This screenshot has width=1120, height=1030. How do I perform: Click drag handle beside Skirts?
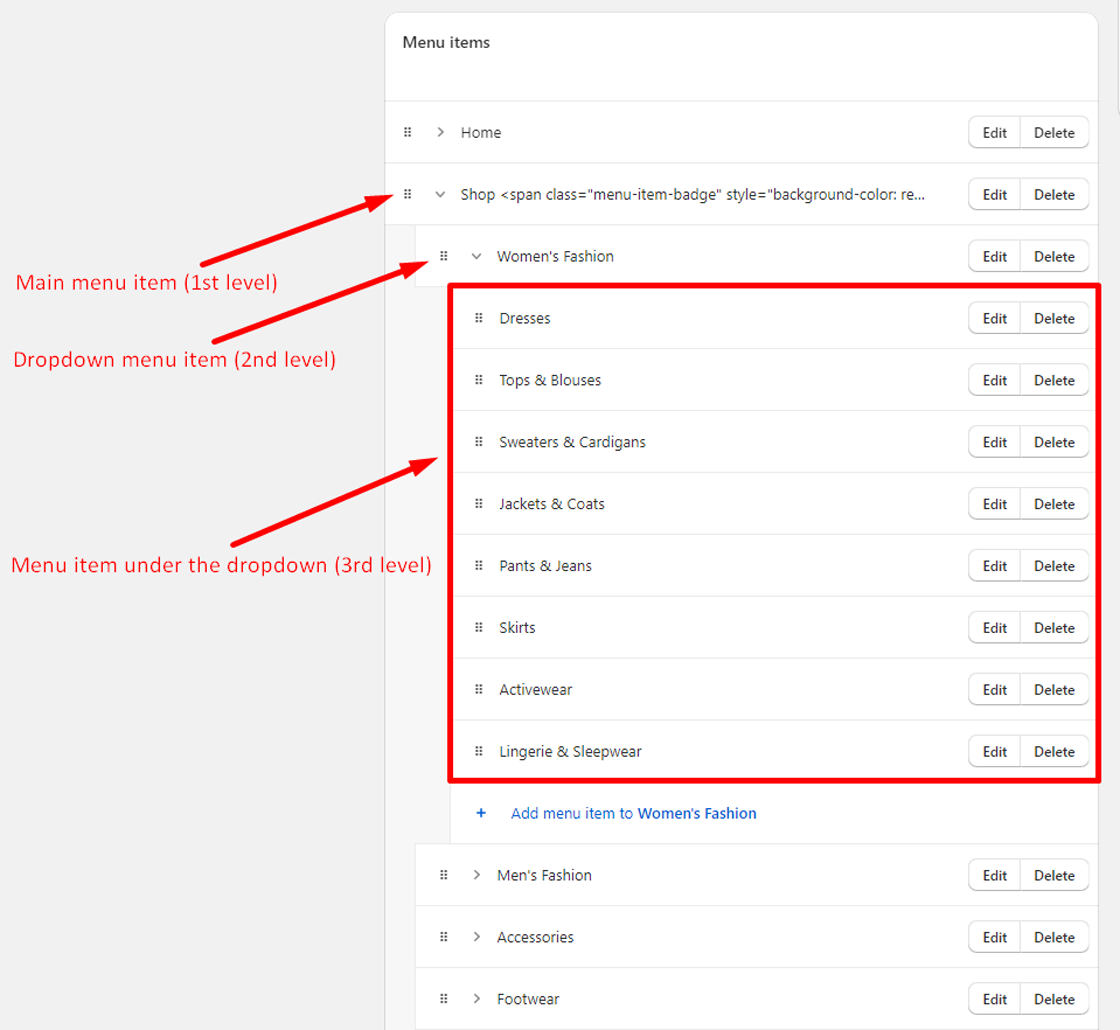pos(478,628)
